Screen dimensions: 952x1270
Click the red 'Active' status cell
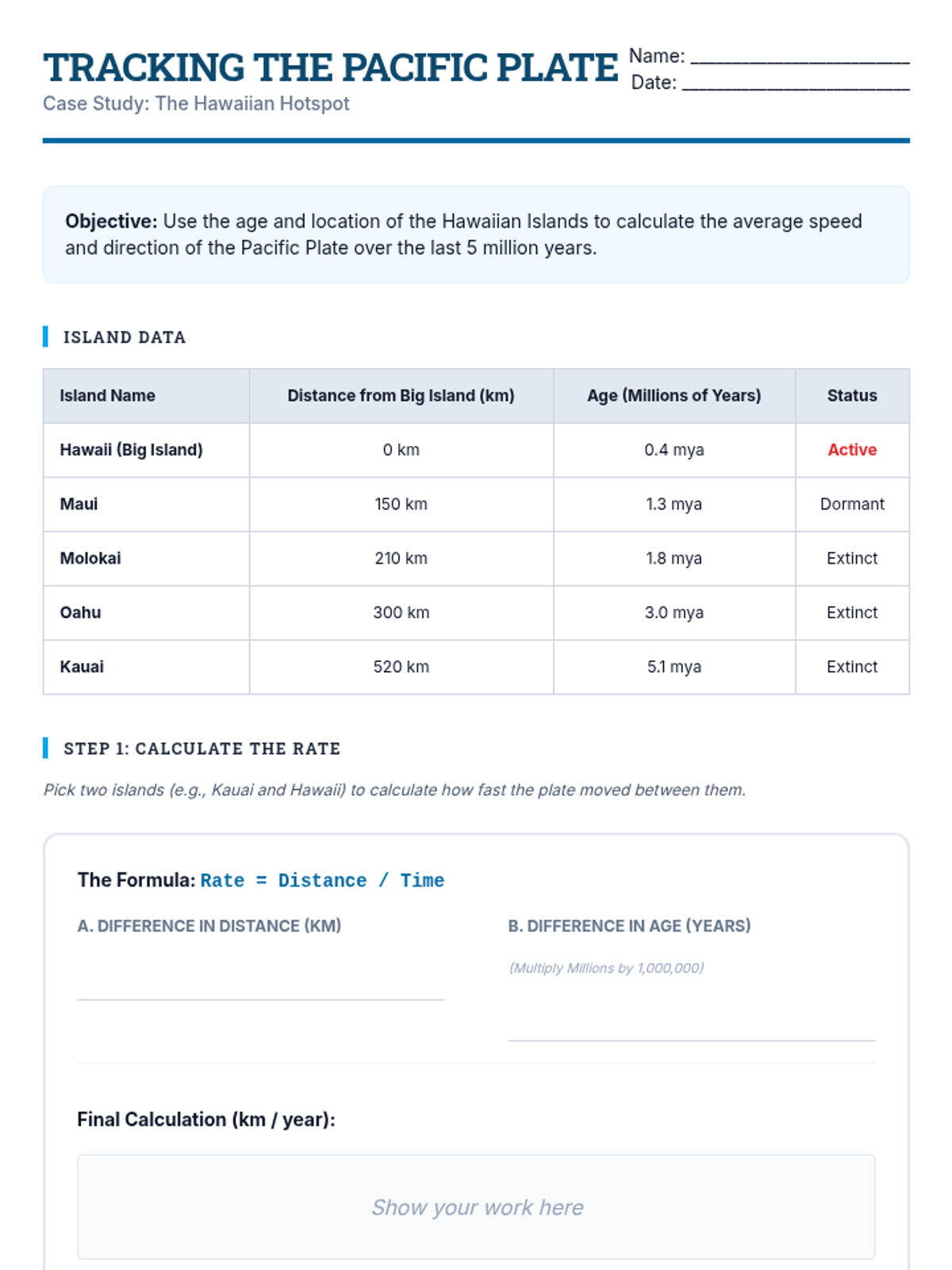pos(852,449)
